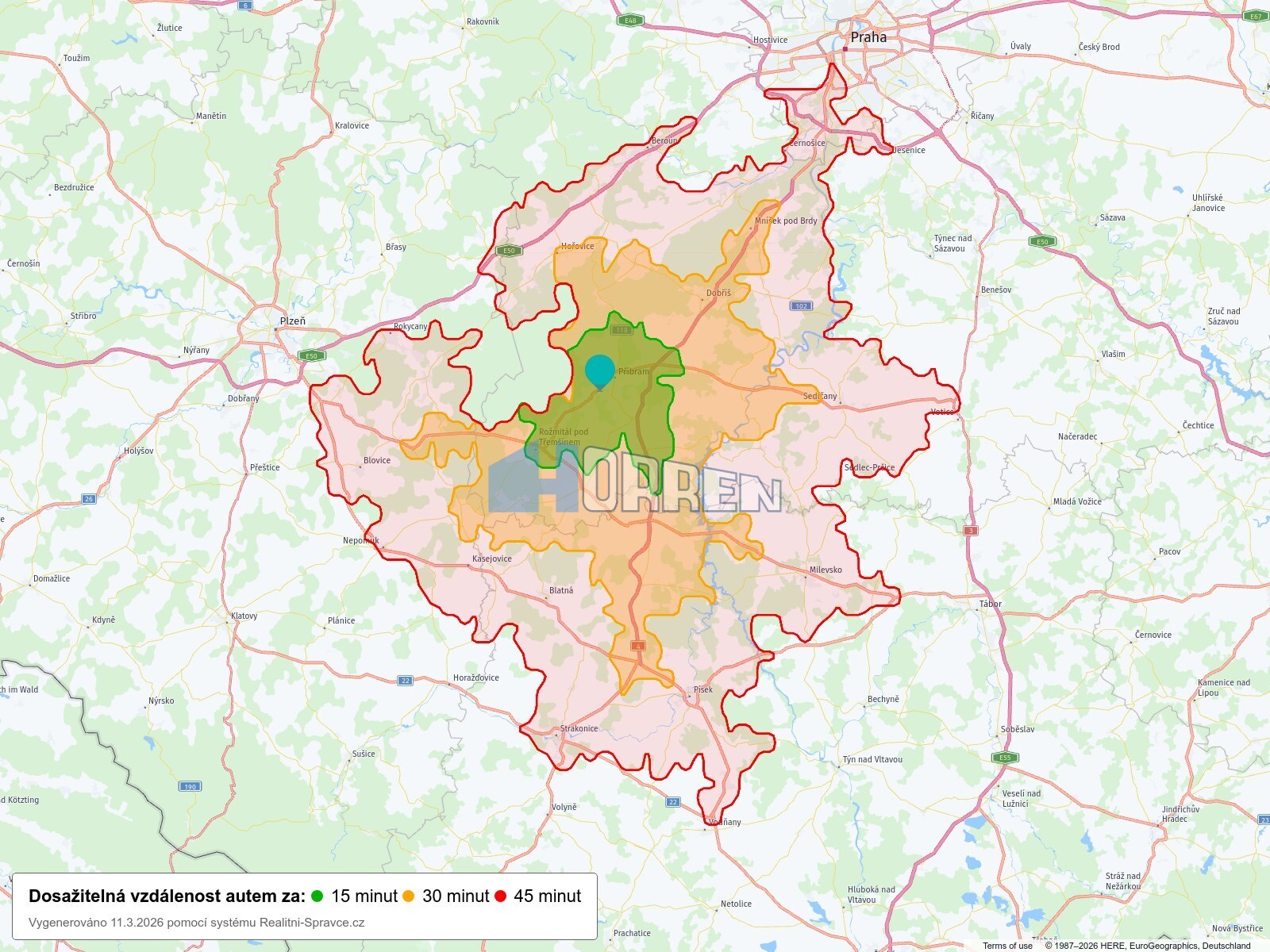This screenshot has width=1270, height=952.
Task: Open the Terms of use link
Action: pos(1007,946)
